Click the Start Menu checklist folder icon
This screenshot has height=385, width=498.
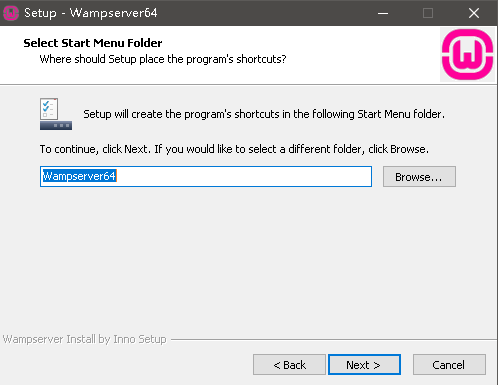click(x=56, y=114)
